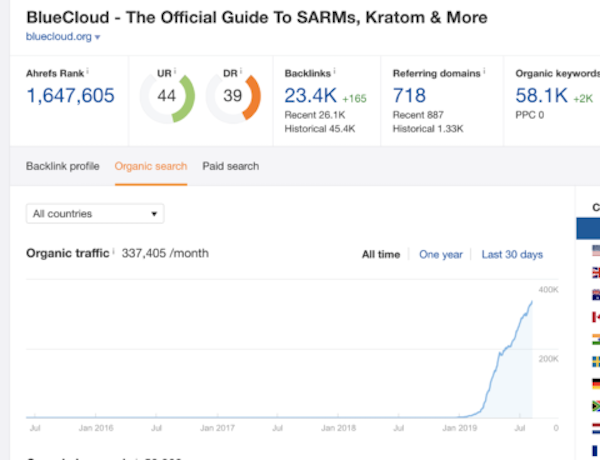Click the United Kingdom flag icon
This screenshot has width=600, height=460.
coord(596,272)
